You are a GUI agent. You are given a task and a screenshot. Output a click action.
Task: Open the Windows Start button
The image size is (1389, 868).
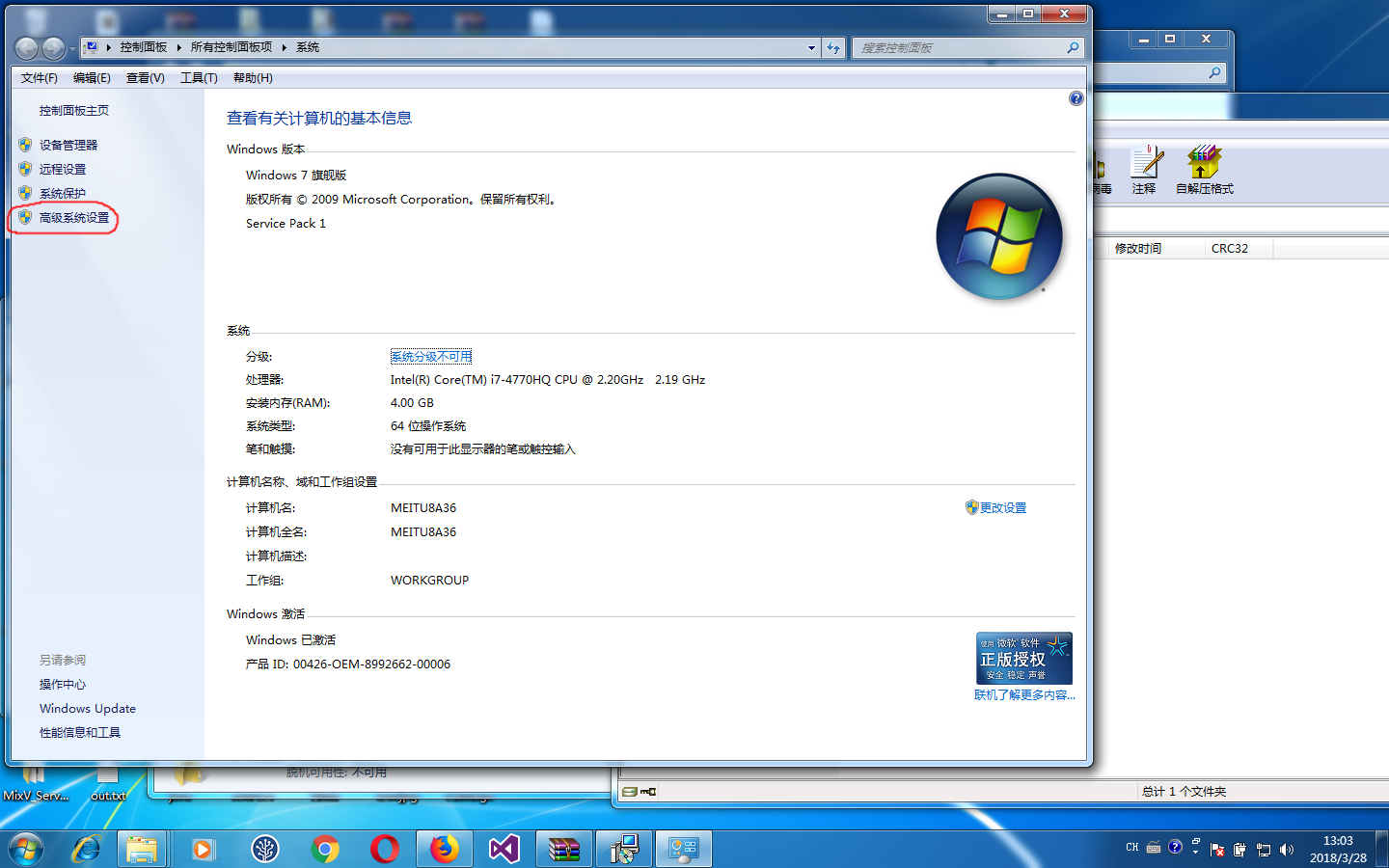(x=26, y=850)
